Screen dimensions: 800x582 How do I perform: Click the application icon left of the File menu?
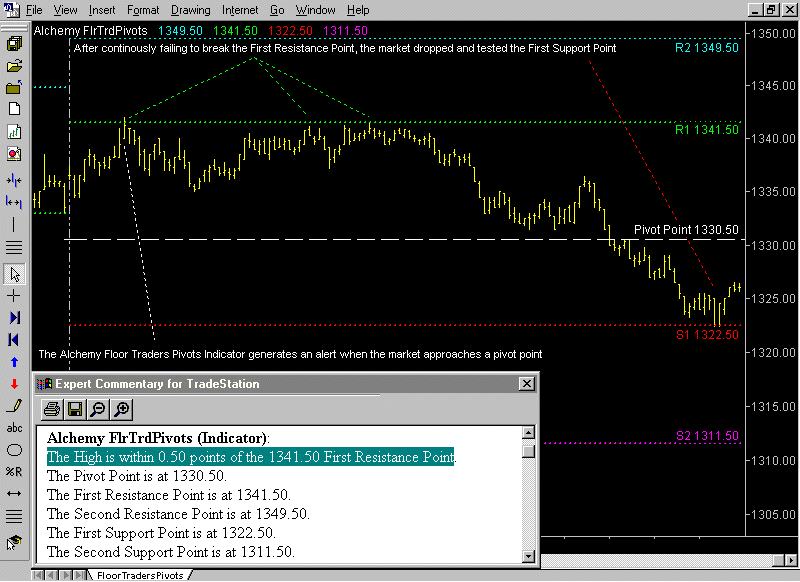coord(11,9)
